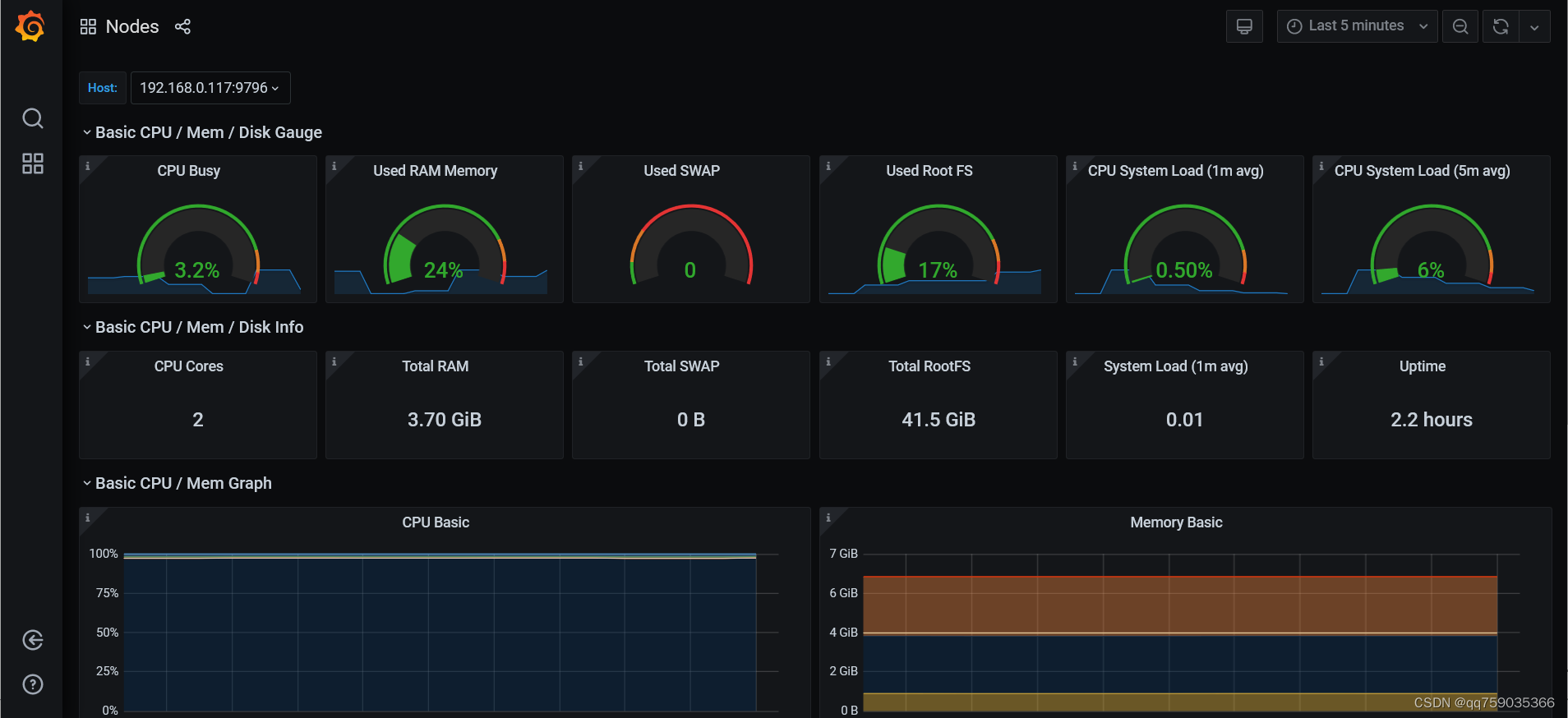1568x718 pixels.
Task: Open CPU System Load (1m avg) title menu
Action: click(1176, 171)
